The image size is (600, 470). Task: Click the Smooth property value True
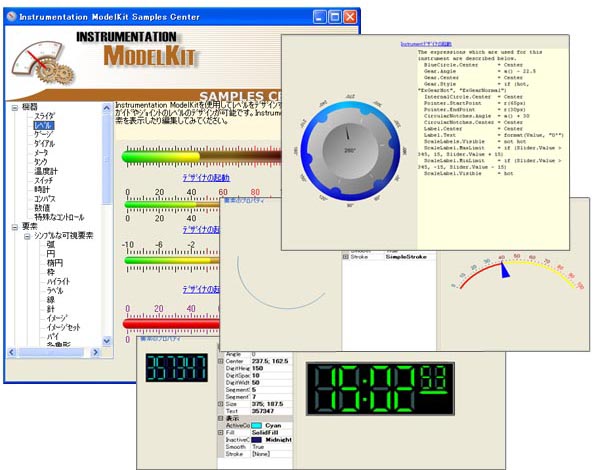pos(272,447)
